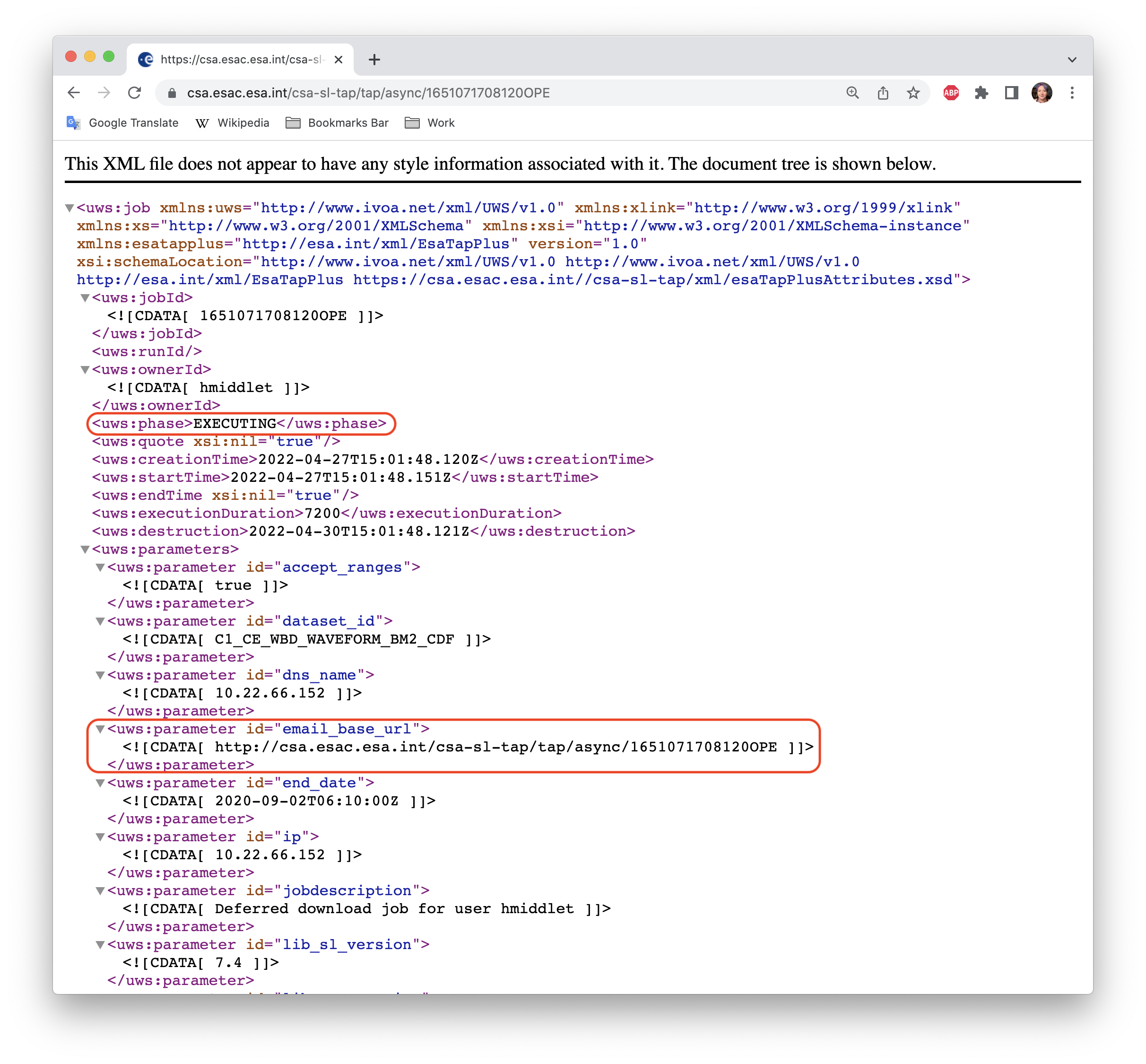Click the uws:runId element
Viewport: 1146px width, 1064px height.
click(148, 352)
